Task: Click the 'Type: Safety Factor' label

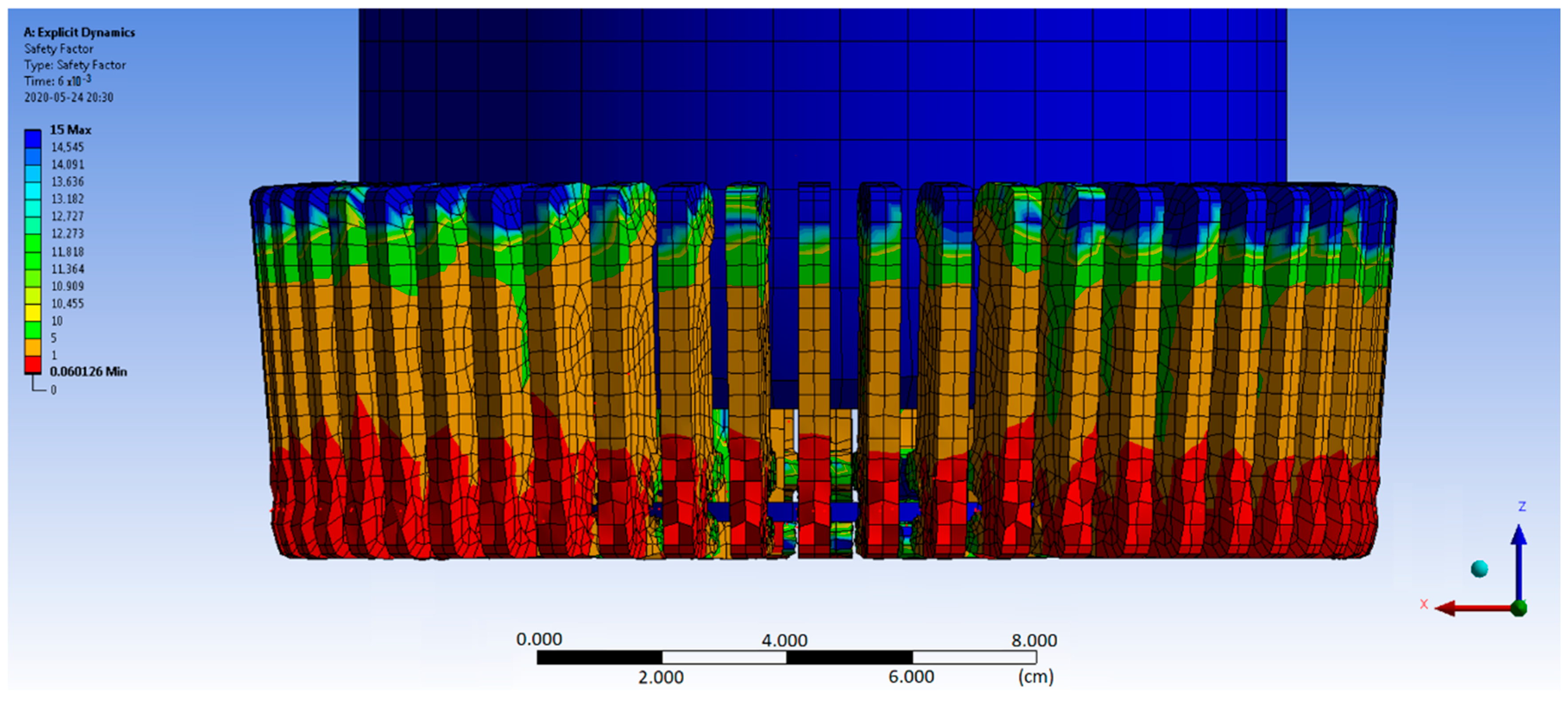Action: pos(75,65)
